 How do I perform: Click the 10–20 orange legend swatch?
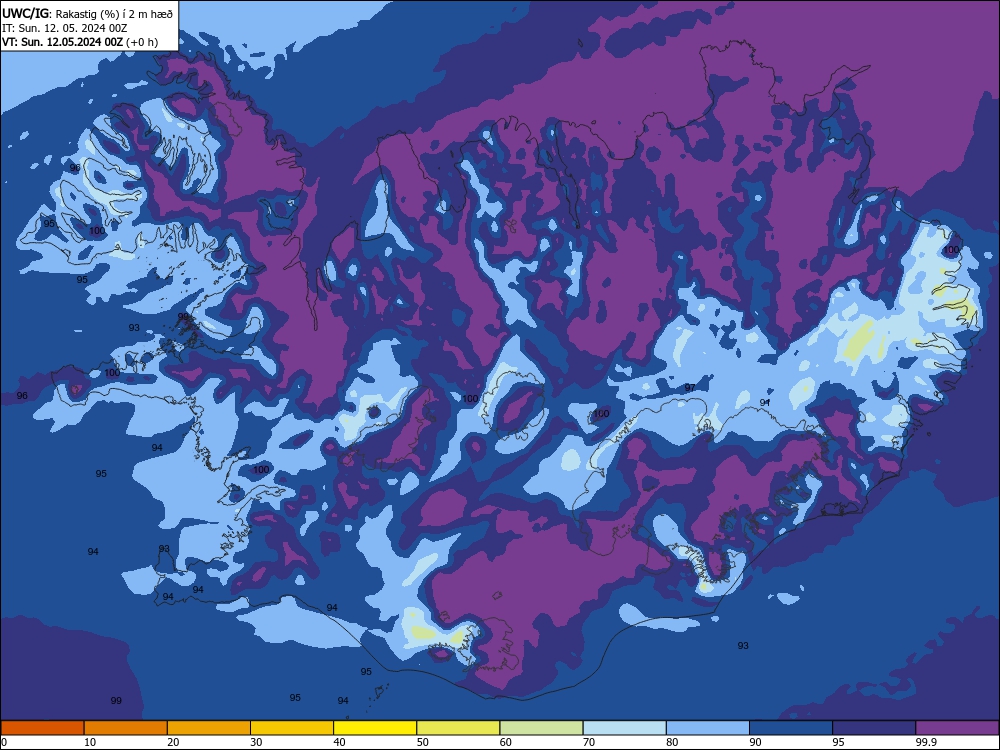click(x=126, y=728)
